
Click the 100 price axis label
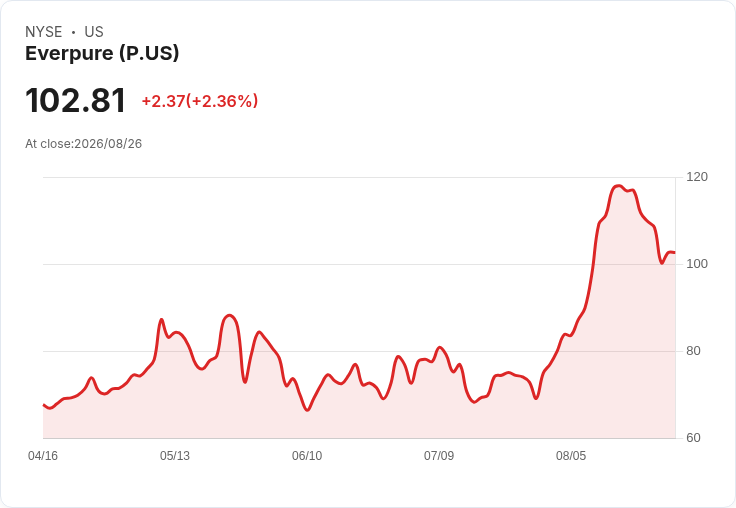[697, 264]
